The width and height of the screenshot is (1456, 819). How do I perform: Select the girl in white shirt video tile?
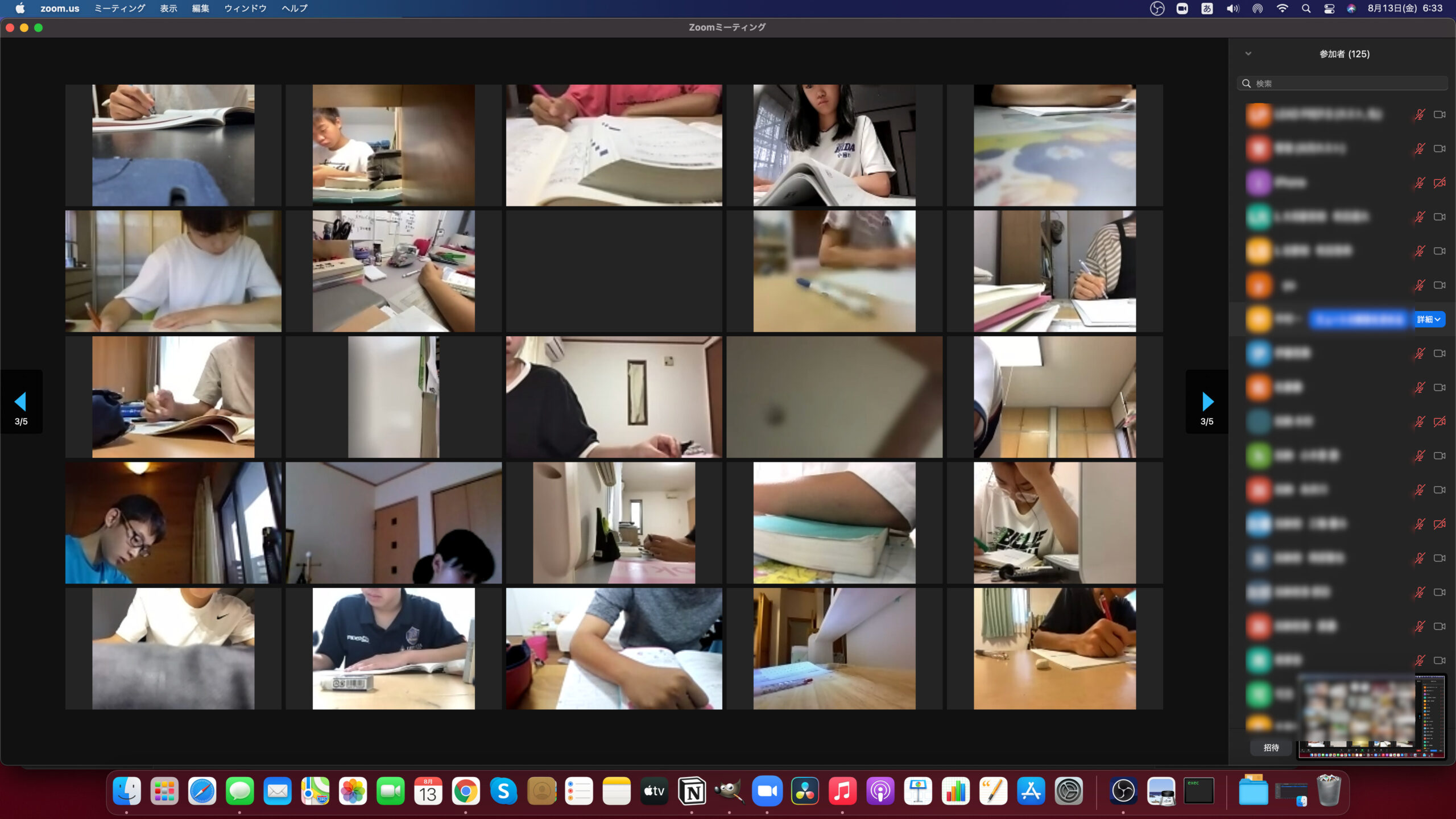coord(834,145)
